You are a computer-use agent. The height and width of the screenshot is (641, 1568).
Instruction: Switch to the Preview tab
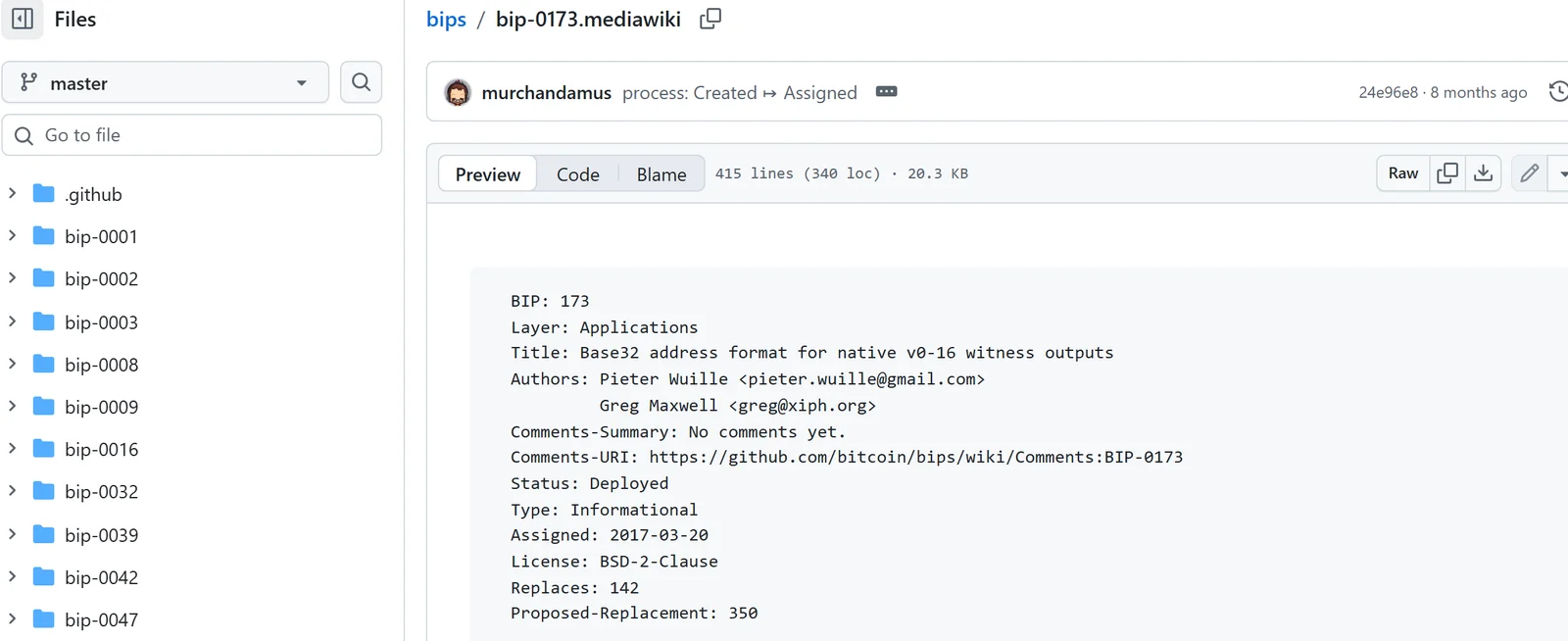(x=488, y=173)
